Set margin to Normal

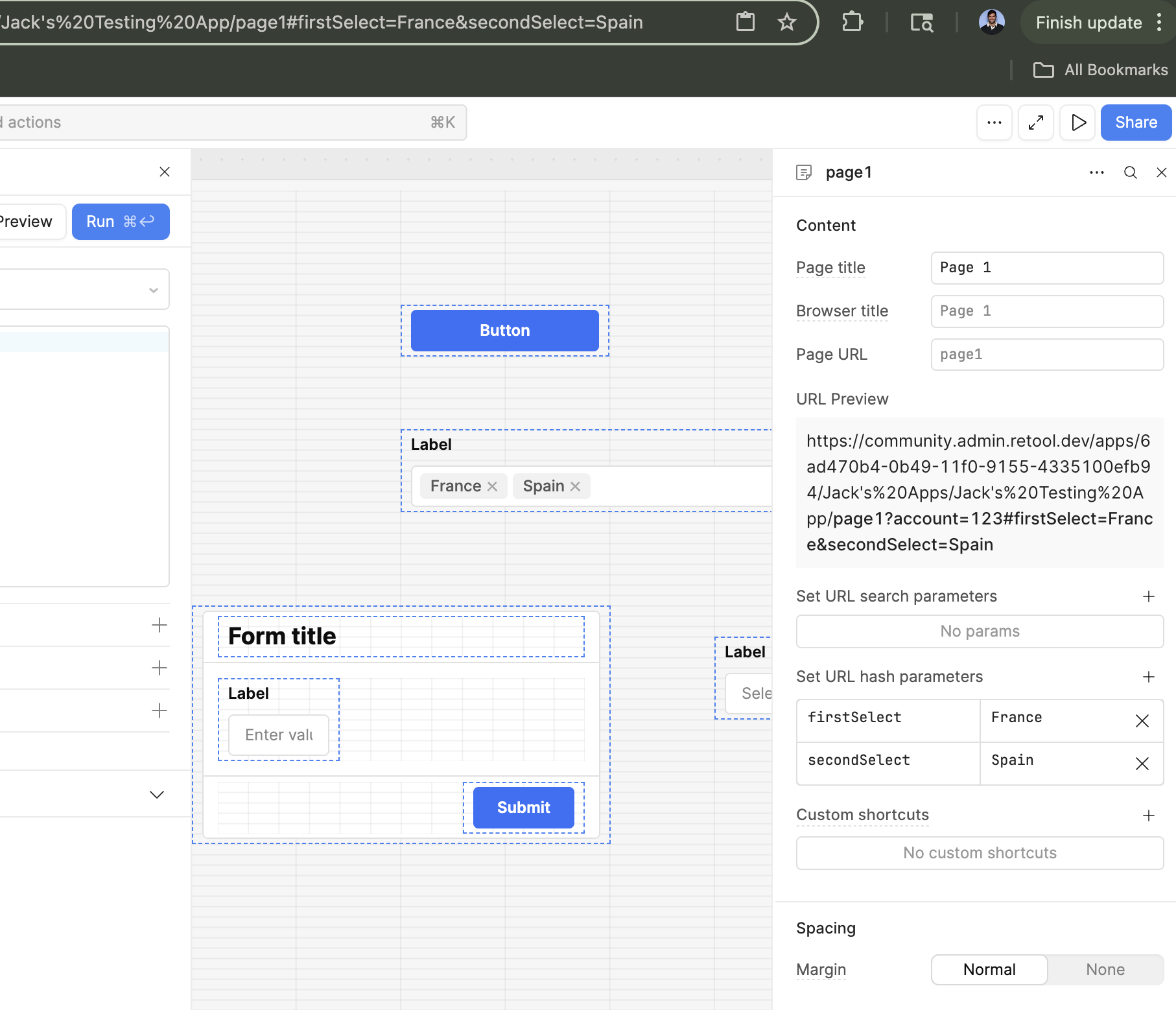[x=989, y=970]
